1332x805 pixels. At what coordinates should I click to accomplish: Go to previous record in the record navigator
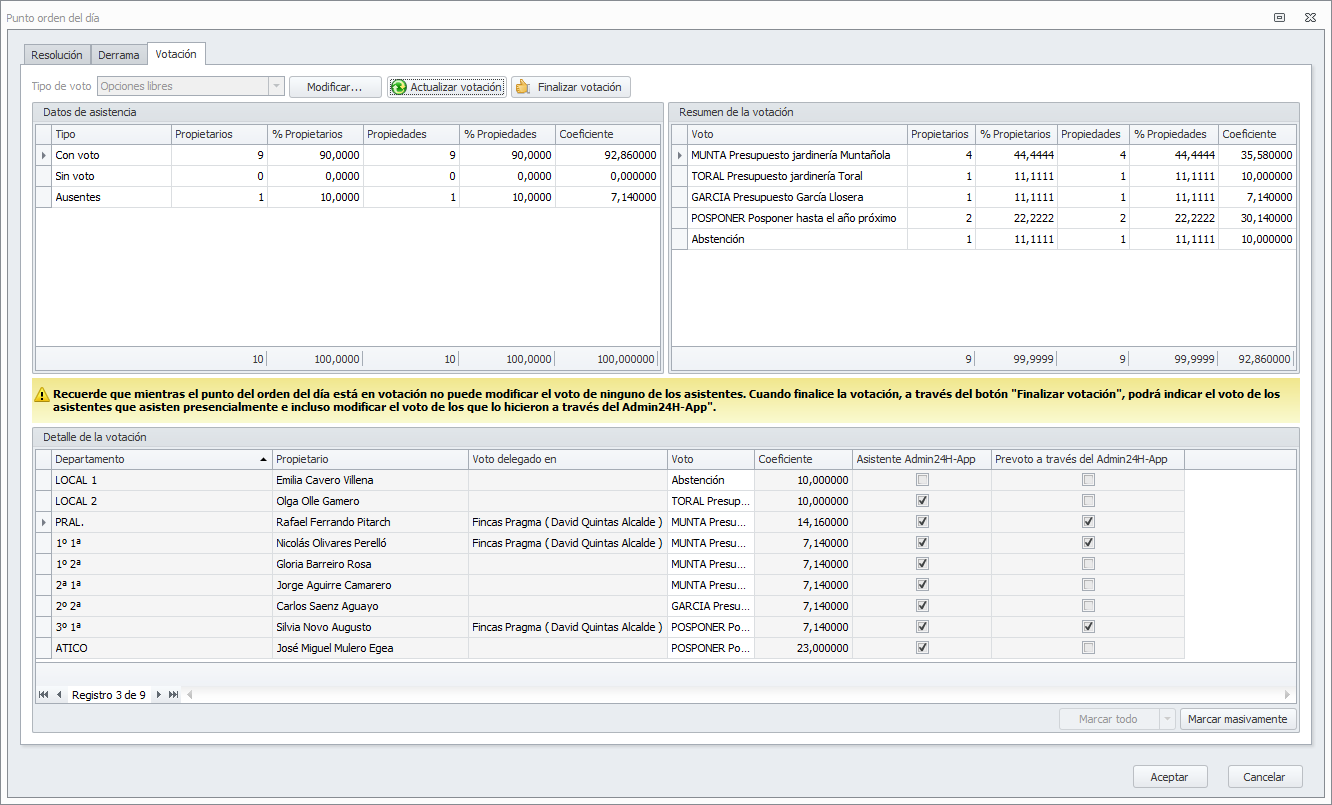[59, 695]
